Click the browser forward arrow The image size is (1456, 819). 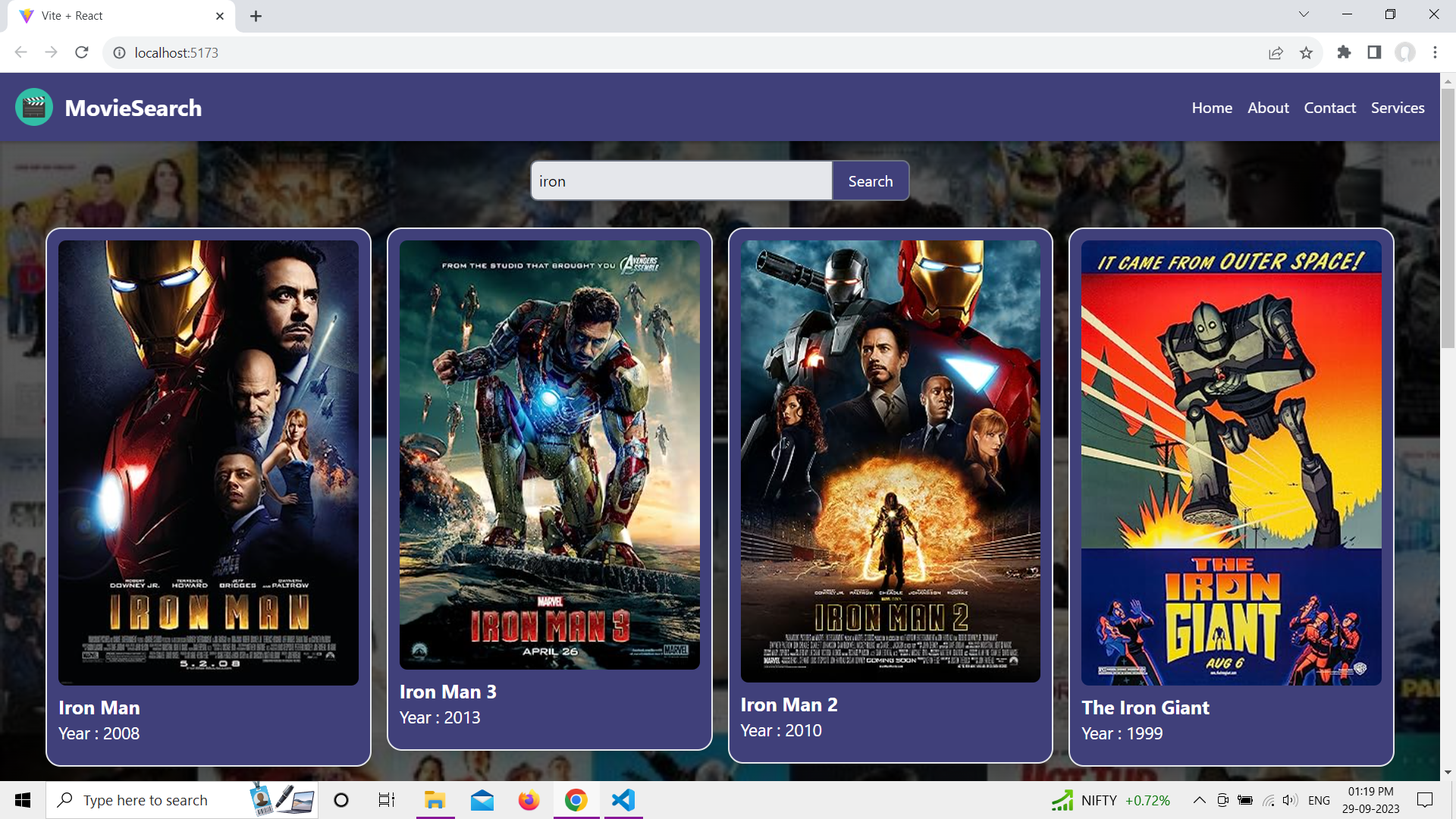[x=51, y=52]
